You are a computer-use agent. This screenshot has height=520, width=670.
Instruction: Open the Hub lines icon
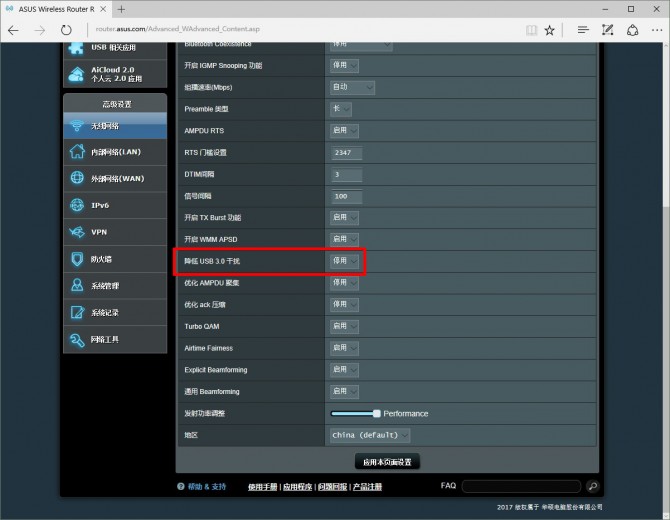point(583,30)
